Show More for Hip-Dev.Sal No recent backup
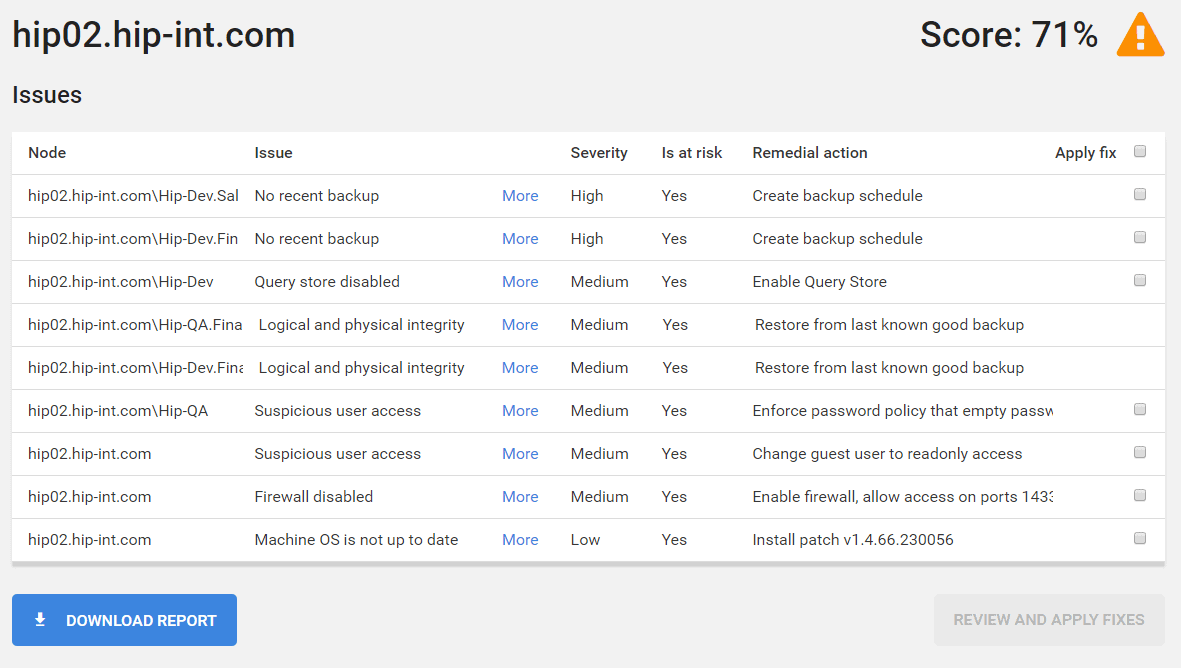The width and height of the screenshot is (1181, 668). pyautogui.click(x=520, y=196)
